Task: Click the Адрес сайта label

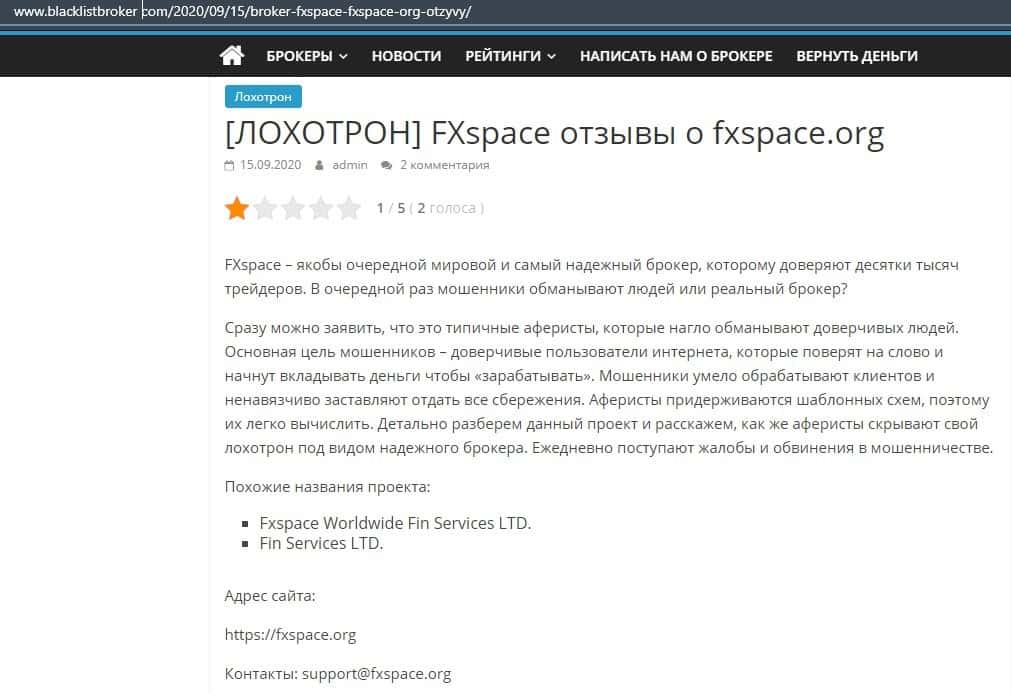Action: pos(270,596)
